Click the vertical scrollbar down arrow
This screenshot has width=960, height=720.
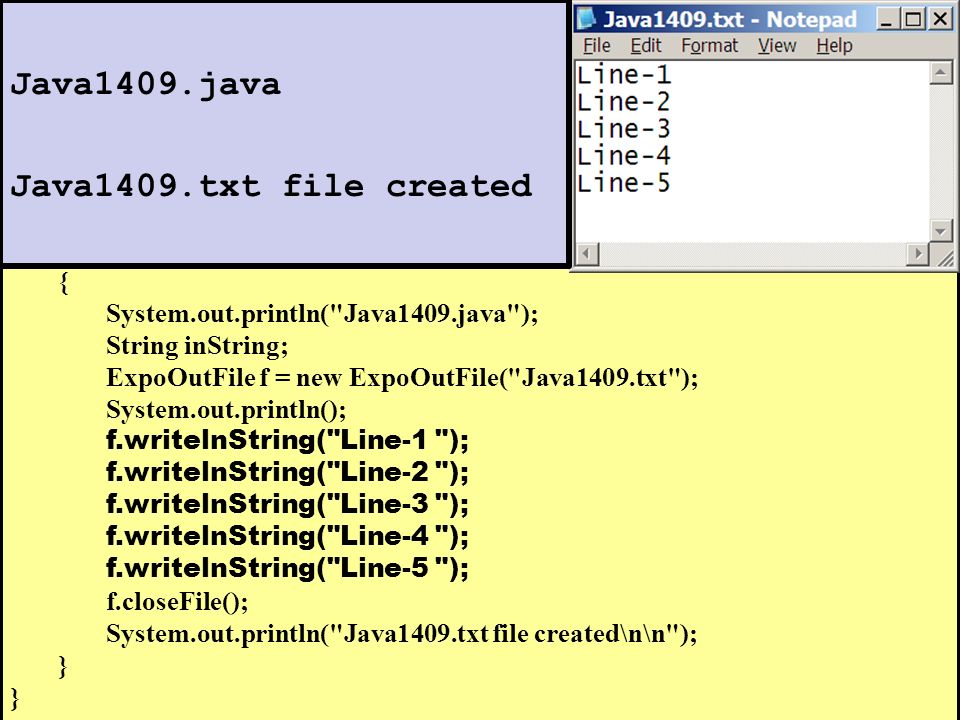pos(940,230)
